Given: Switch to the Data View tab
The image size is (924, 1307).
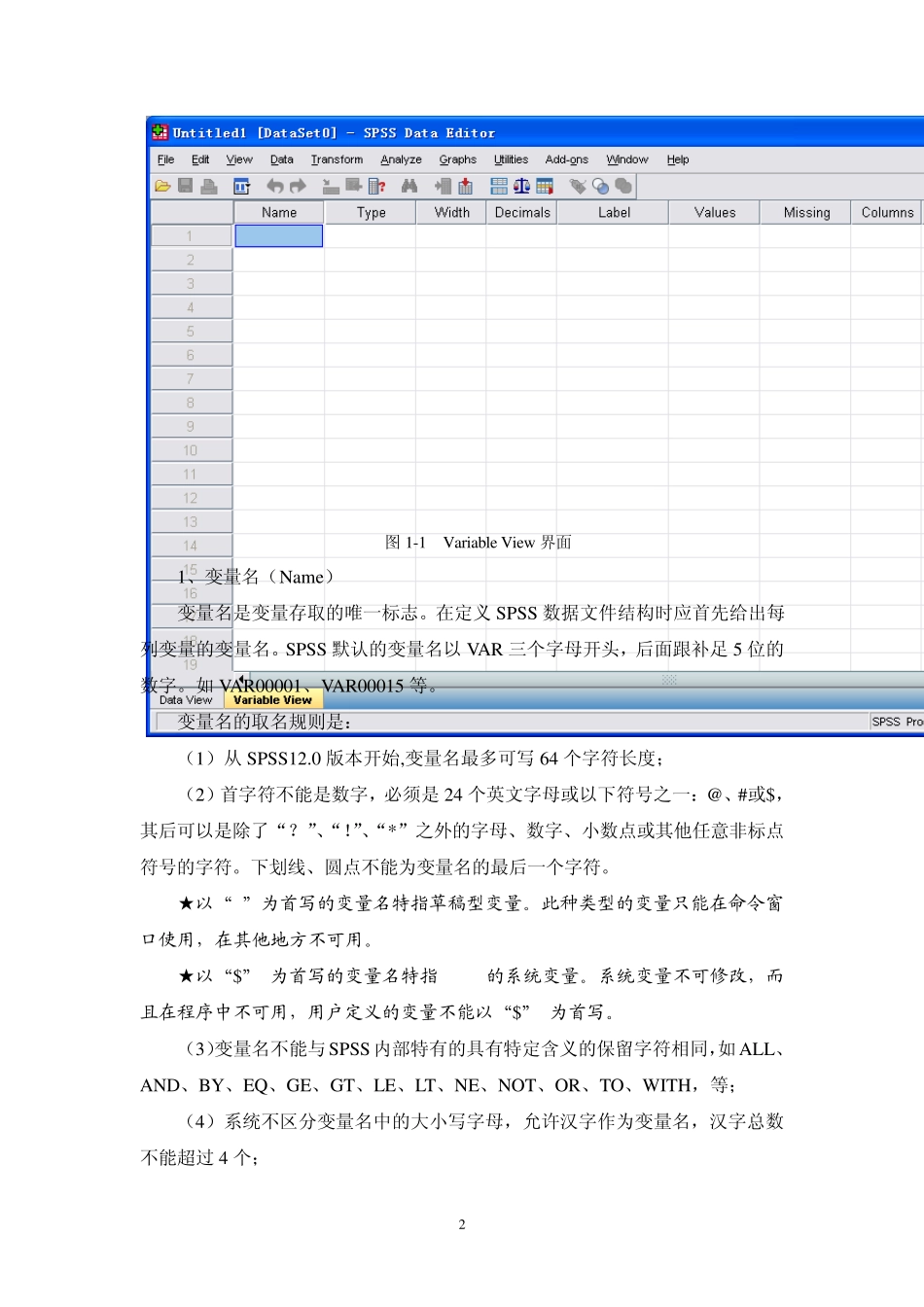Looking at the screenshot, I should (186, 700).
